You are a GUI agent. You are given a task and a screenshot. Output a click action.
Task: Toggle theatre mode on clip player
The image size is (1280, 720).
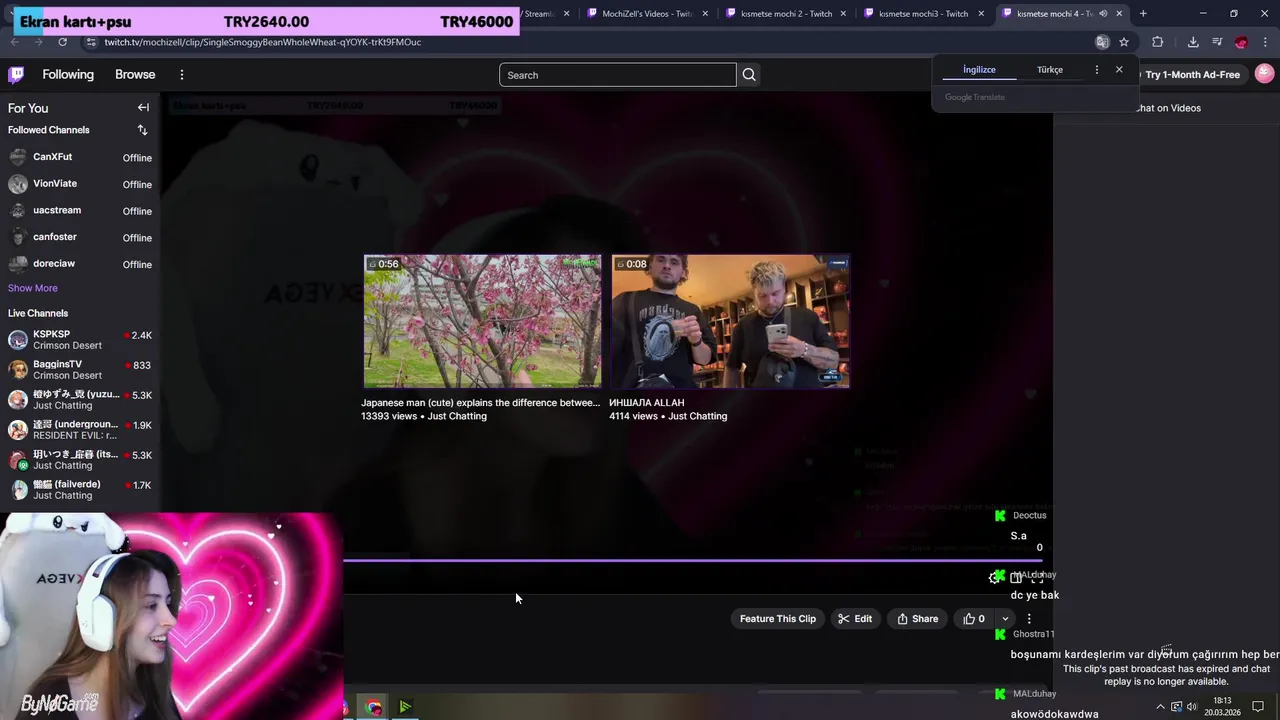pyautogui.click(x=1016, y=578)
